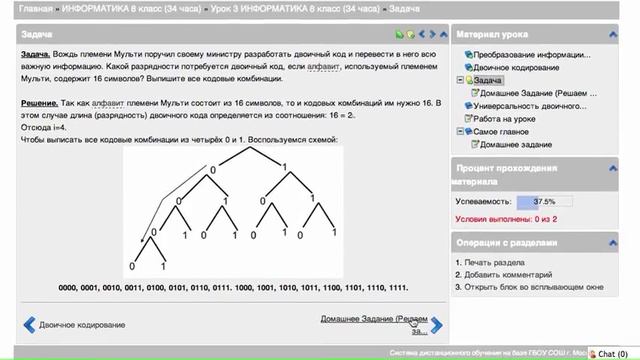
Task: Open the Chat (0) widget
Action: tap(613, 354)
